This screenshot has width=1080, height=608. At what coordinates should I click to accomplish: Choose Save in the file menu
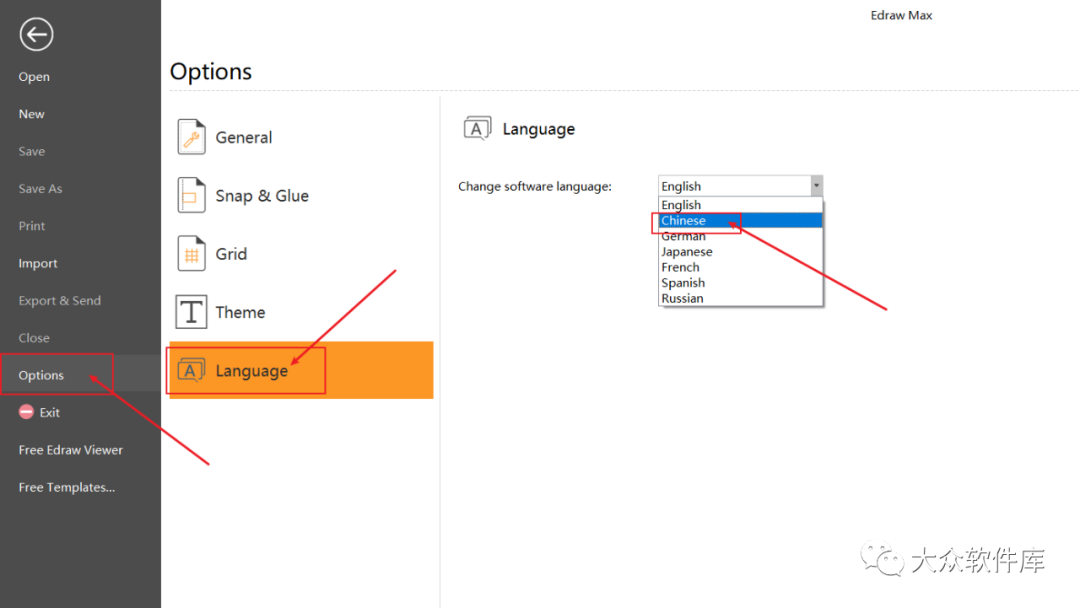[x=32, y=151]
